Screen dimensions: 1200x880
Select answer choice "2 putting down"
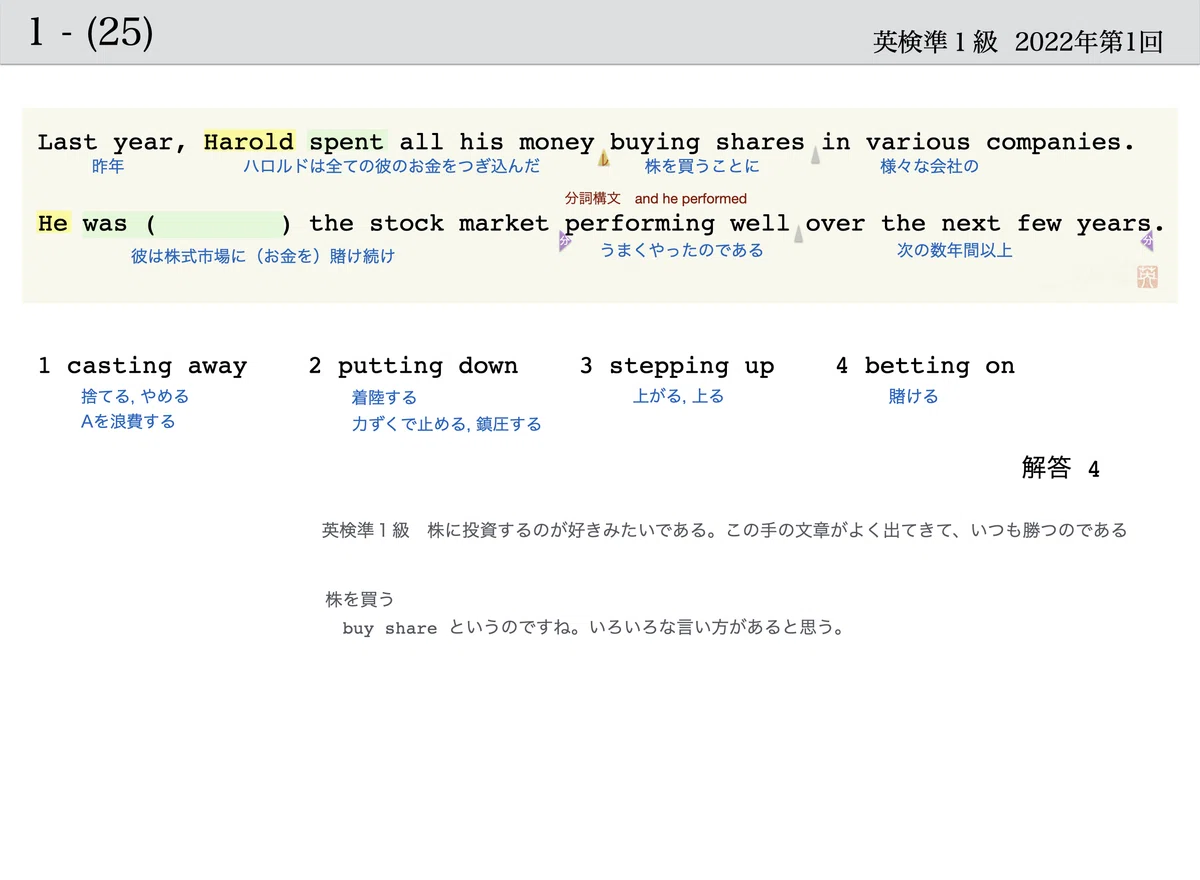(413, 366)
